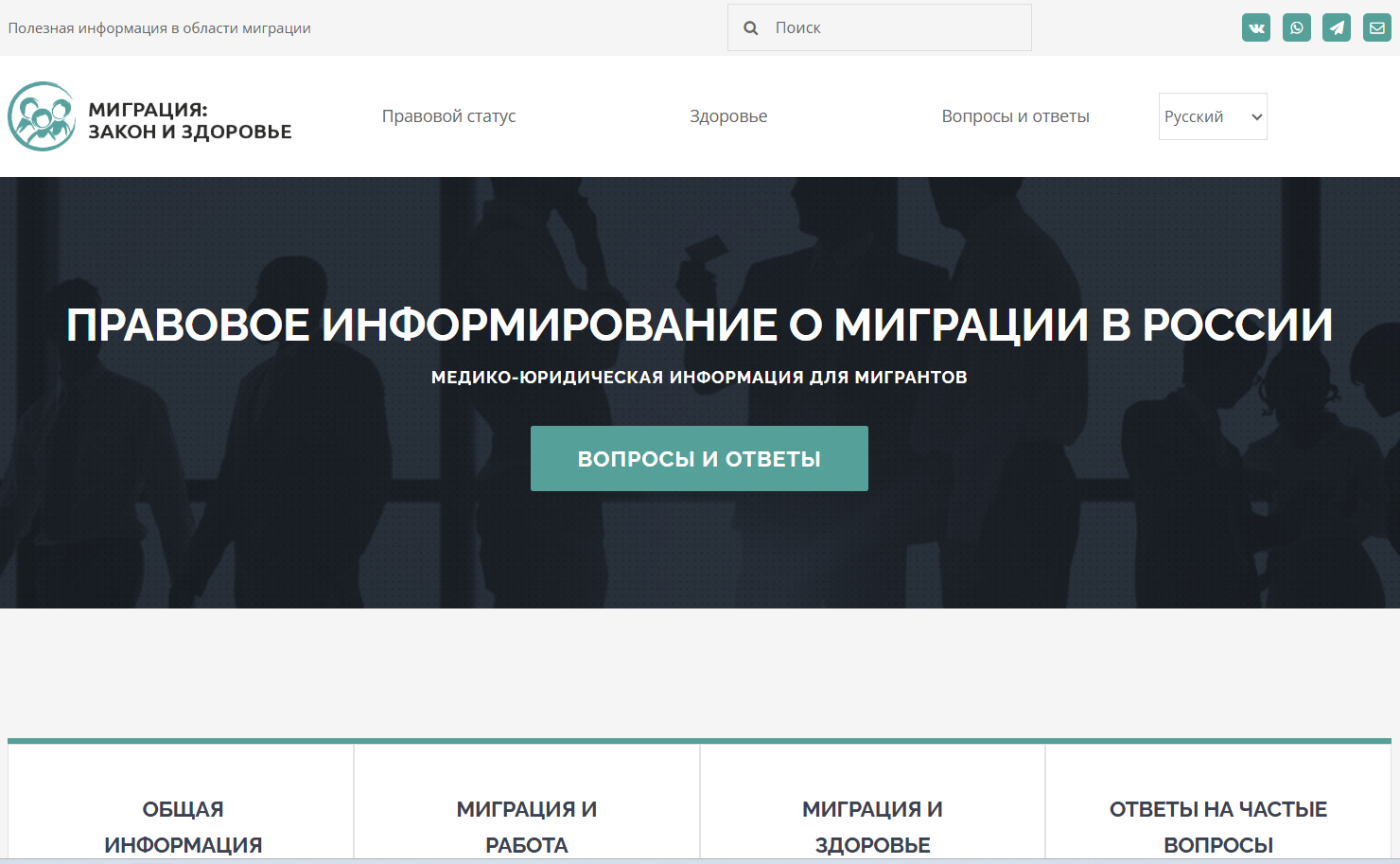Screen dimensions: 1400x864
Task: Click the Полезная информация в области миграции text
Action: [x=160, y=28]
